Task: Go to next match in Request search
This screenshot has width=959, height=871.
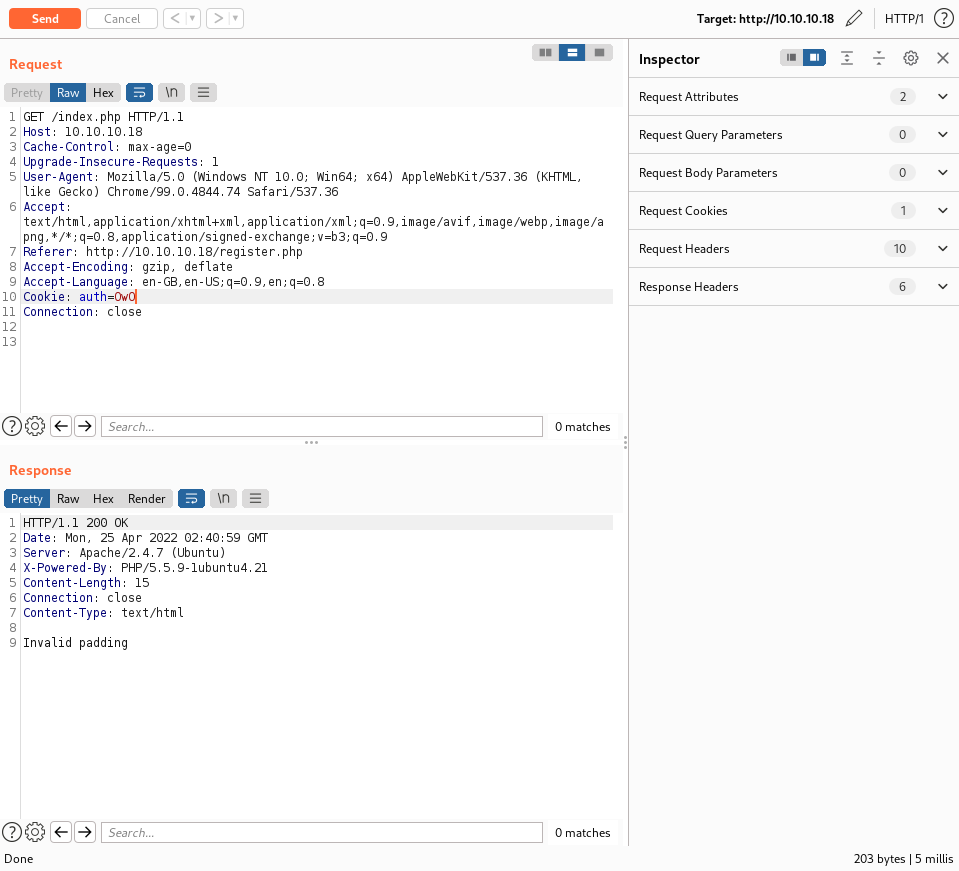Action: 85,427
